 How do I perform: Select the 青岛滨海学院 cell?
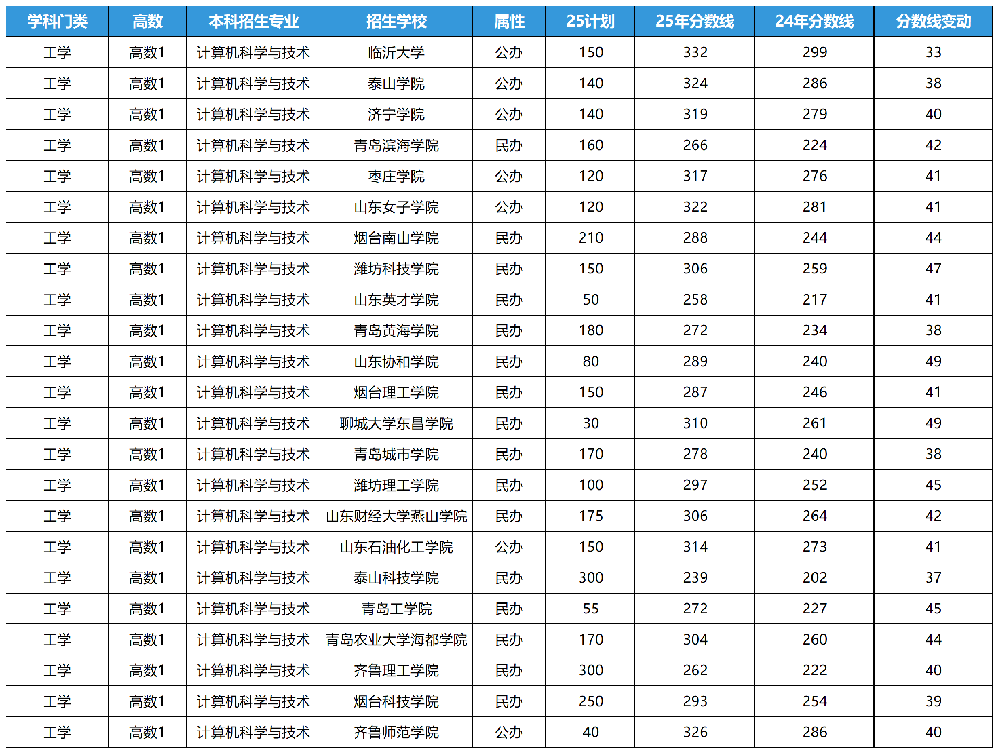(x=396, y=145)
